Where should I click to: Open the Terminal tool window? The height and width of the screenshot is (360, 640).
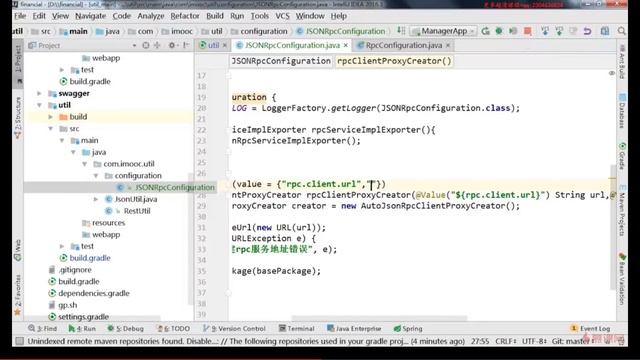296,329
